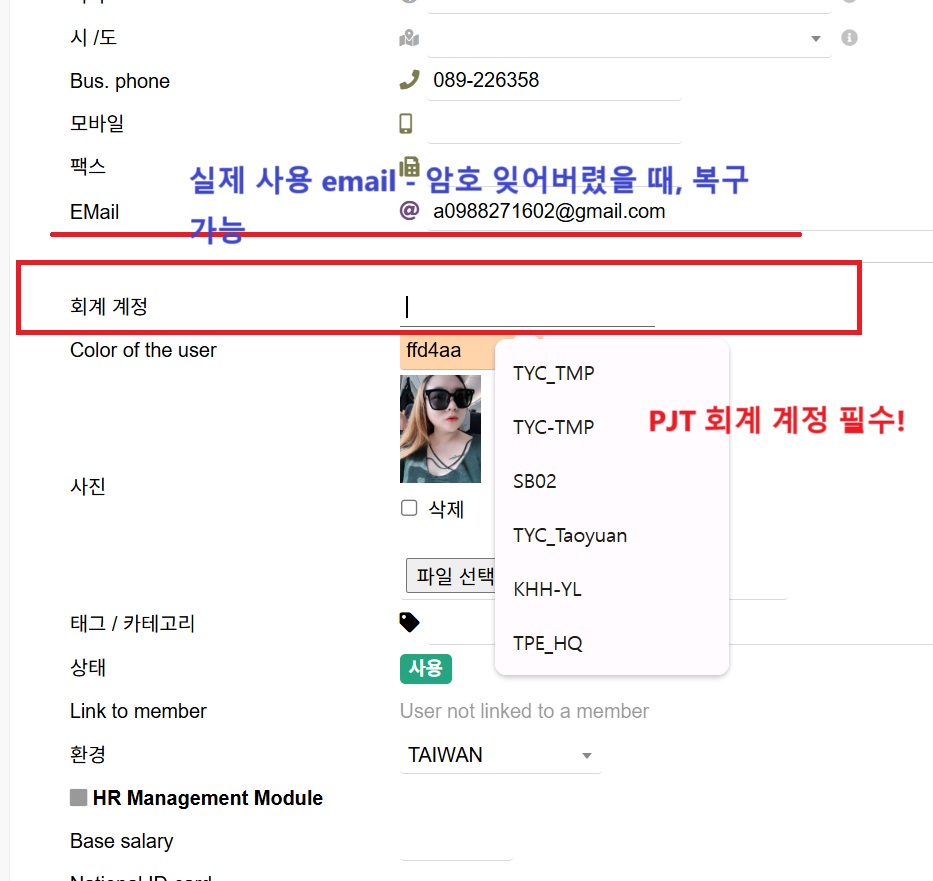This screenshot has width=933, height=881.
Task: Click the @ email icon
Action: (409, 210)
